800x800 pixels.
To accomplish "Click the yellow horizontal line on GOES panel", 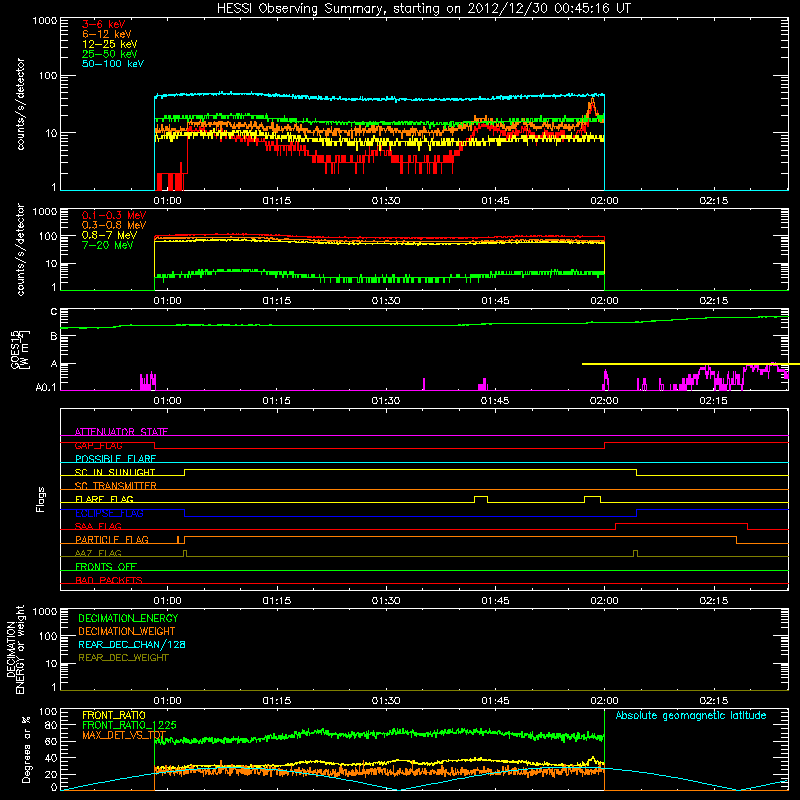I will pyautogui.click(x=691, y=364).
